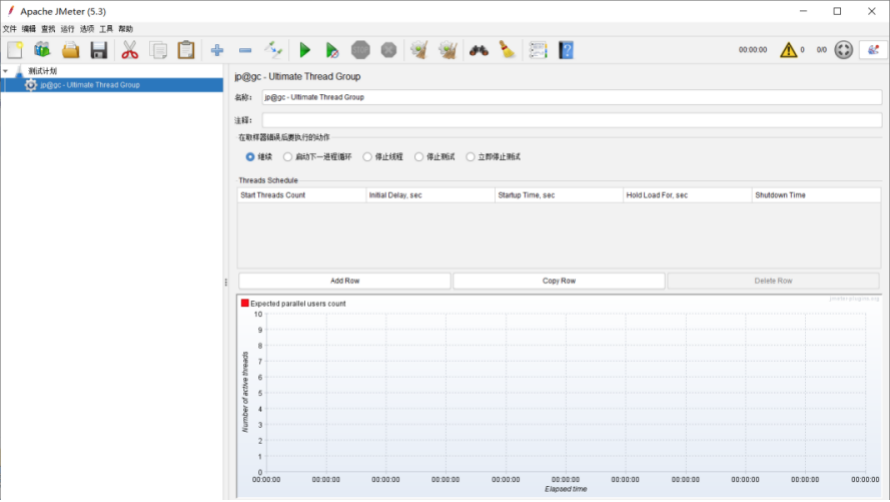
Task: Expand all nodes with plus icon
Action: [x=217, y=50]
